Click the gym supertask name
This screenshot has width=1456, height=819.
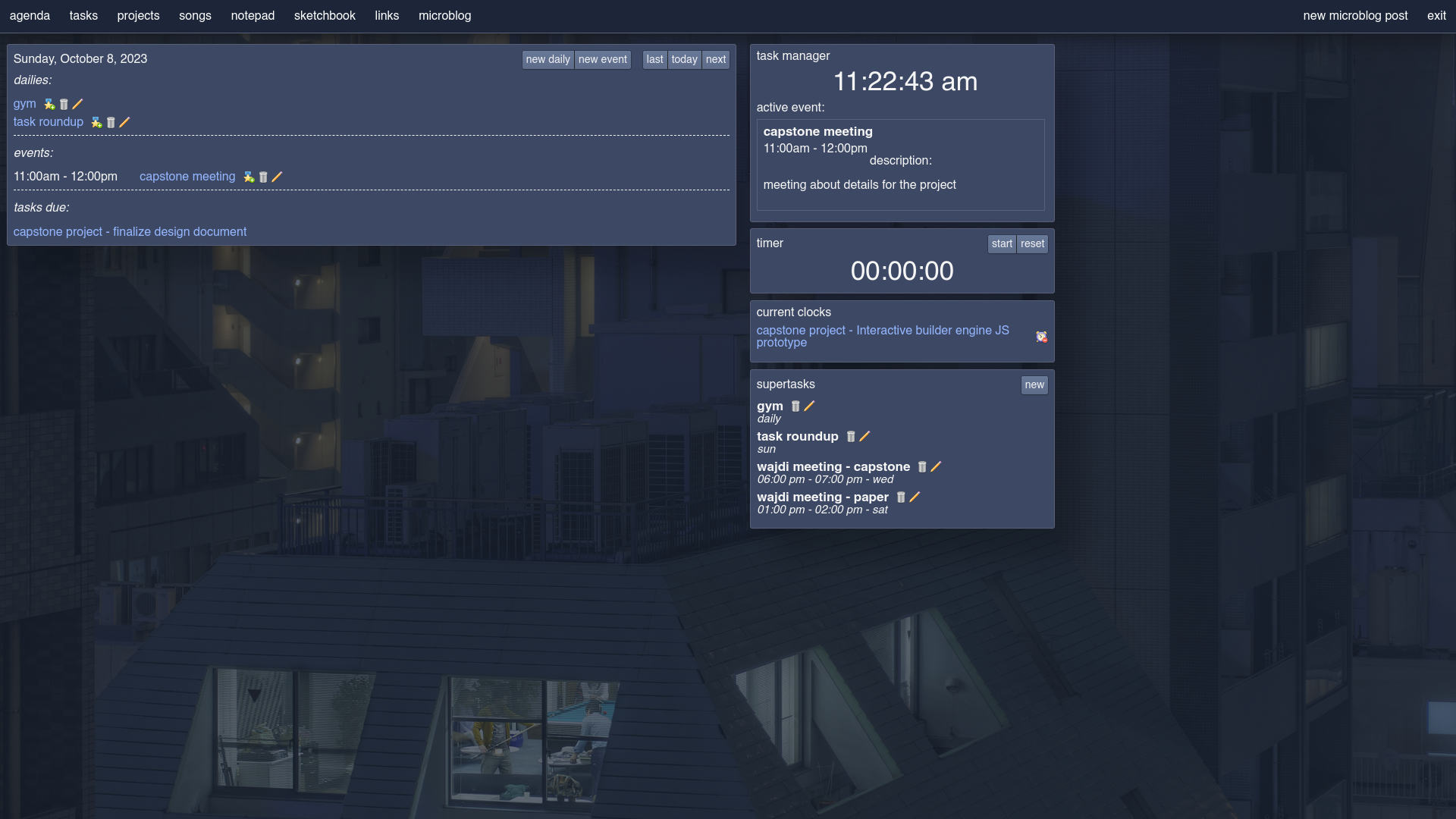pyautogui.click(x=770, y=406)
